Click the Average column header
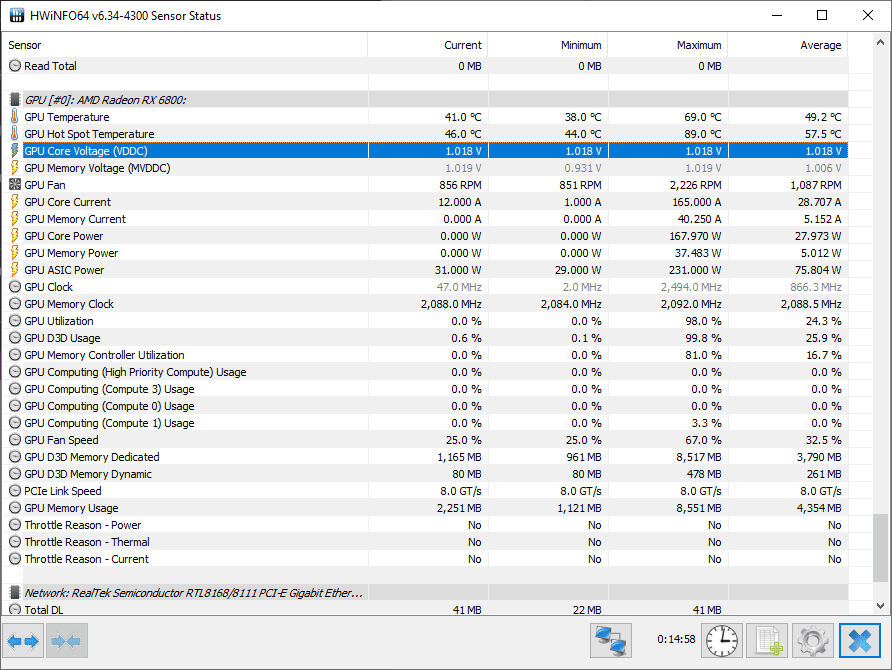Viewport: 892px width, 670px height. (x=788, y=45)
